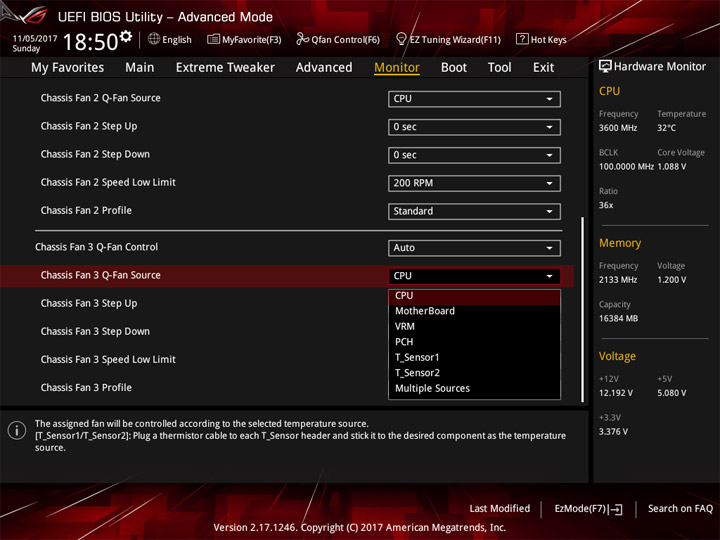The image size is (720, 540).
Task: Select the Monitor tab
Action: 397,68
